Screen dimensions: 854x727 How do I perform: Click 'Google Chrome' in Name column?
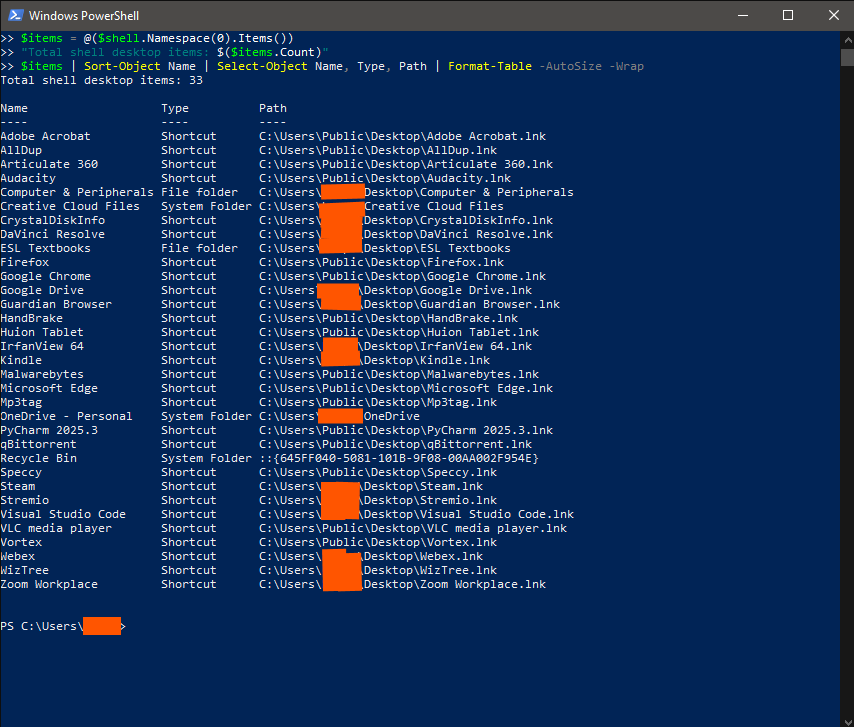click(x=46, y=277)
